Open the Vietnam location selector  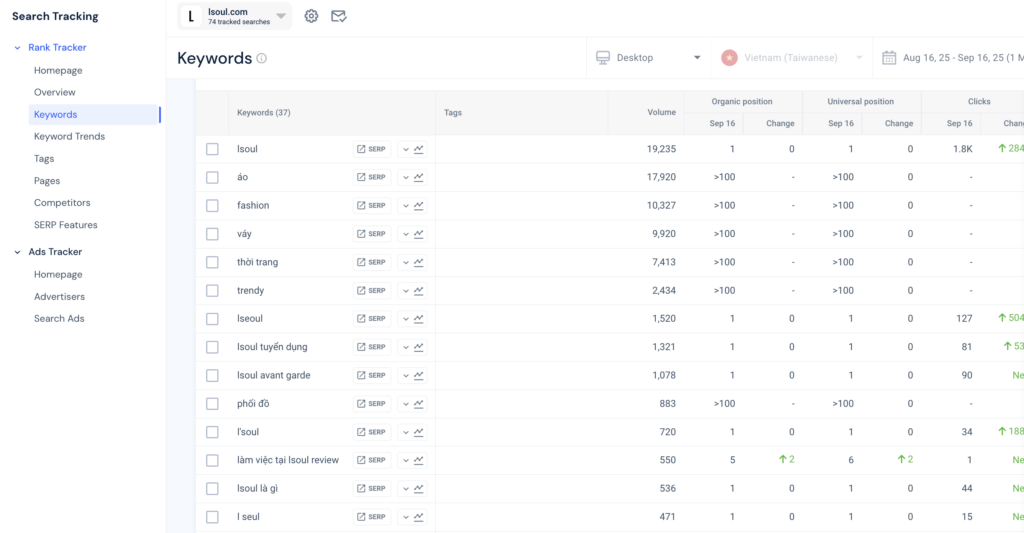(791, 58)
